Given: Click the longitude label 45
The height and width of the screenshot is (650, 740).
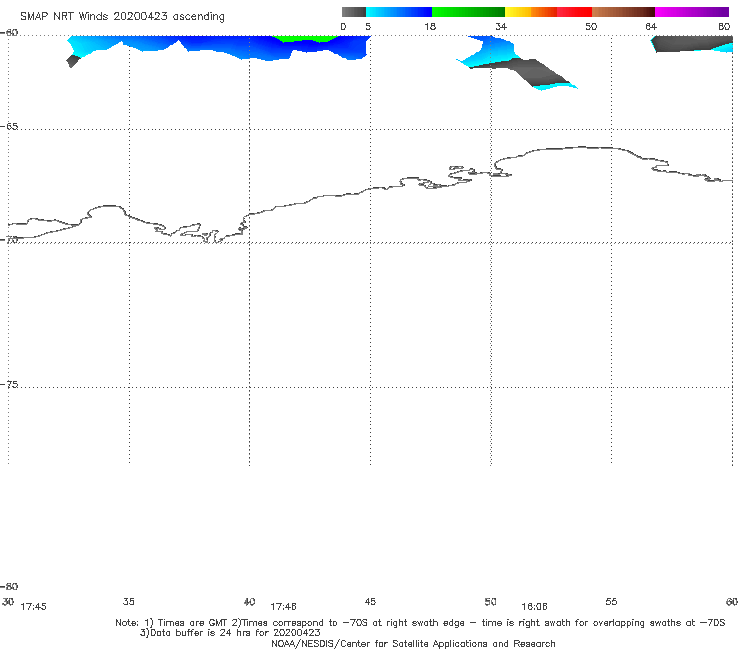Looking at the screenshot, I should coord(370,602).
